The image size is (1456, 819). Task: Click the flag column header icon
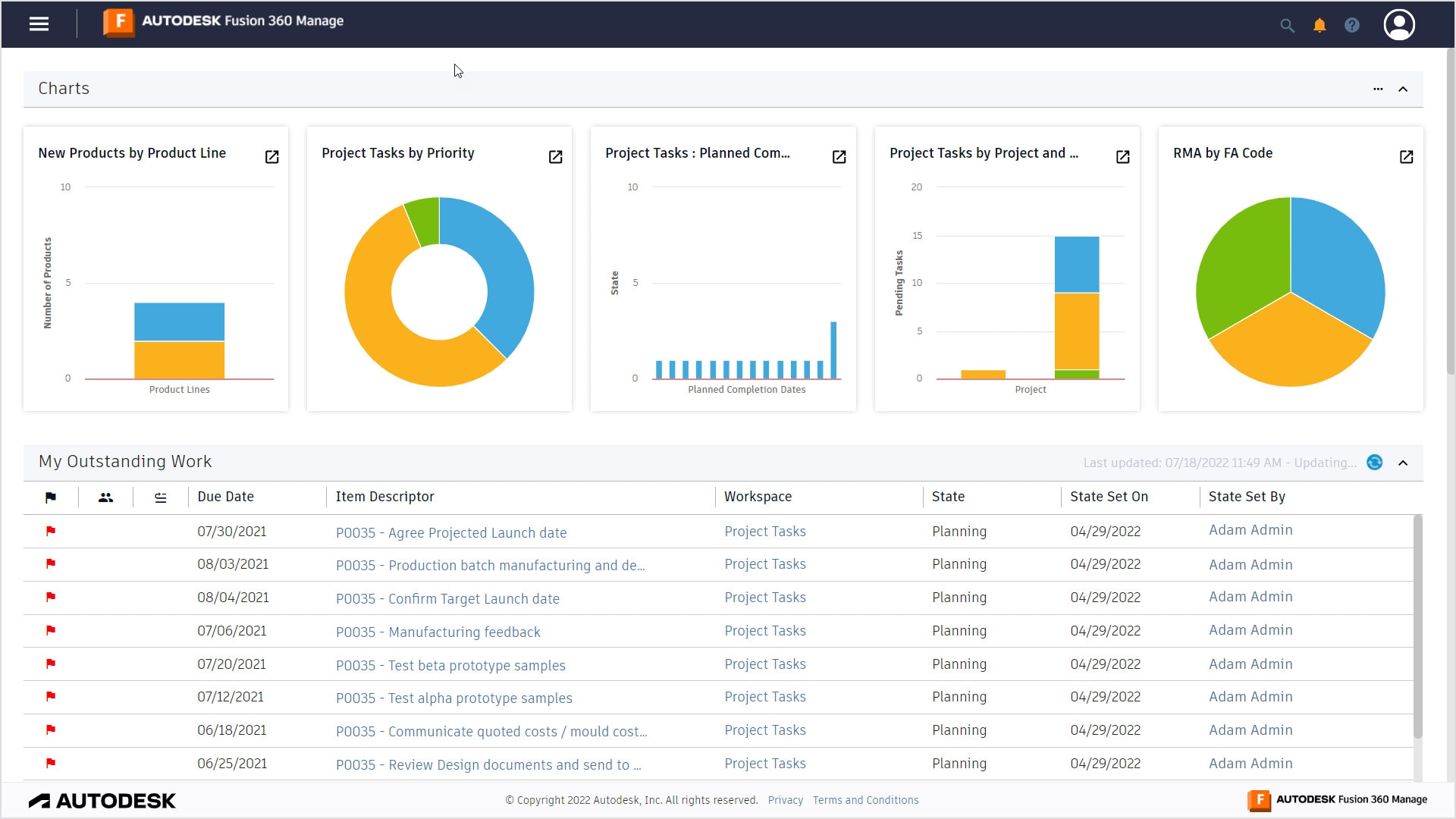tap(50, 497)
